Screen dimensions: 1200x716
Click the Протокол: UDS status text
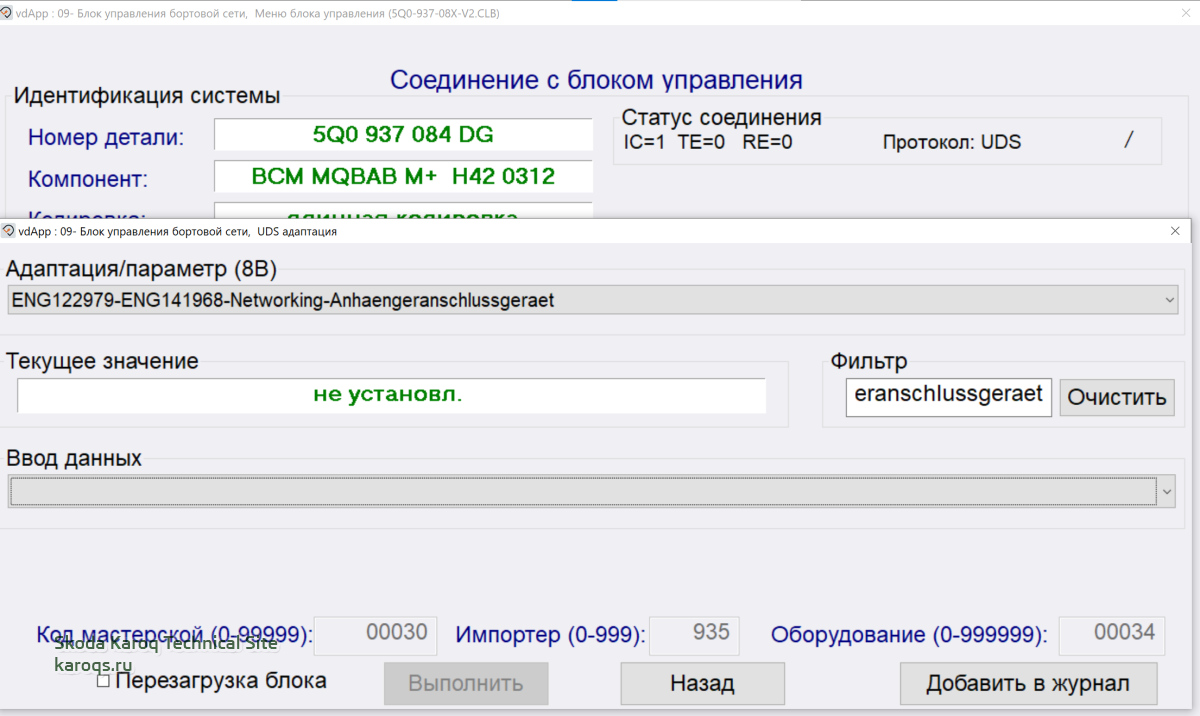[x=951, y=142]
